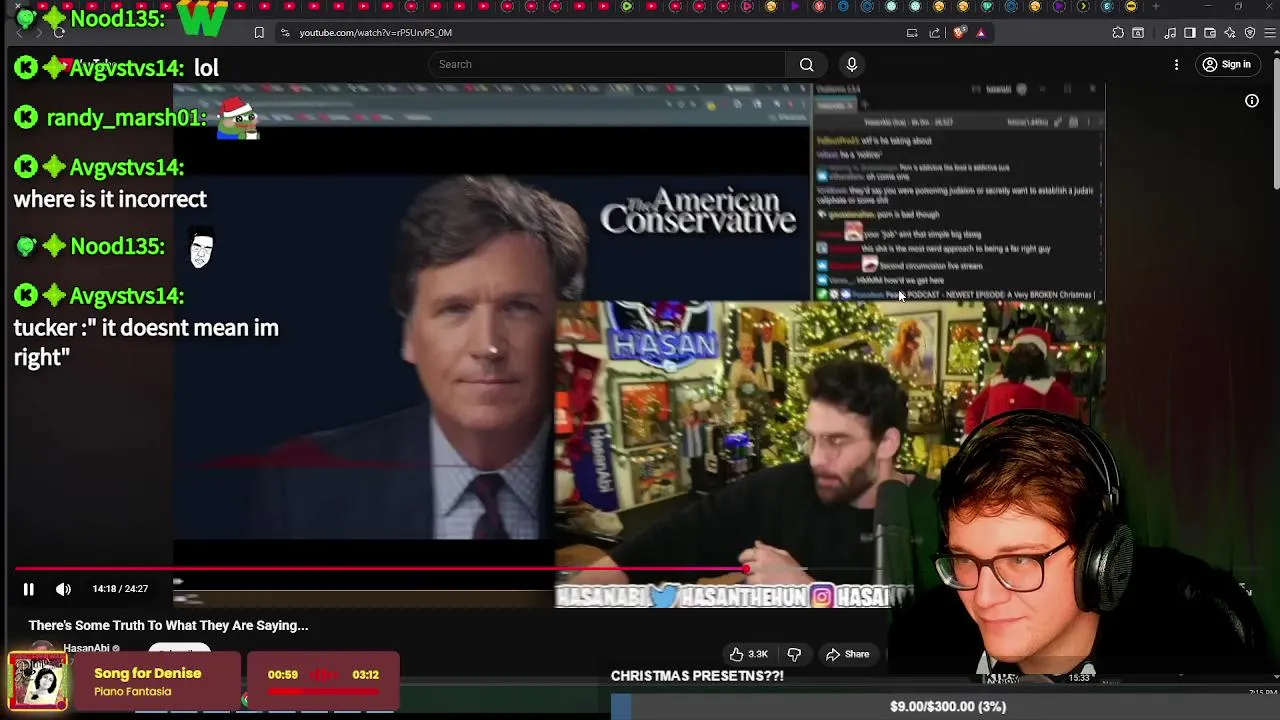Image resolution: width=1280 pixels, height=720 pixels.
Task: Open the VPN shield toolbar icon
Action: pyautogui.click(x=1250, y=32)
